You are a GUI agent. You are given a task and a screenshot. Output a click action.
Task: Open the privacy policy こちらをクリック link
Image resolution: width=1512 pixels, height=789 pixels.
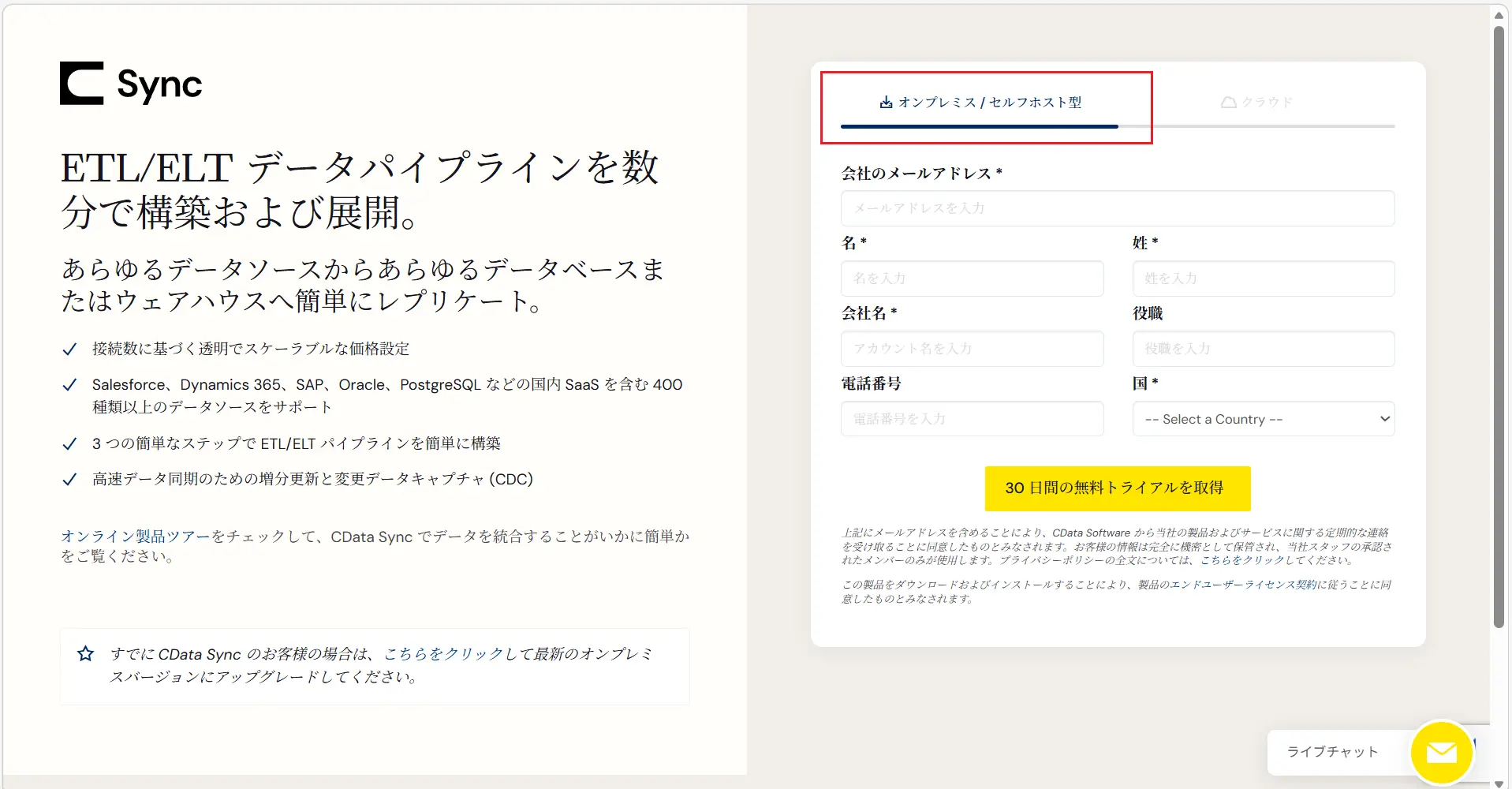(1243, 560)
